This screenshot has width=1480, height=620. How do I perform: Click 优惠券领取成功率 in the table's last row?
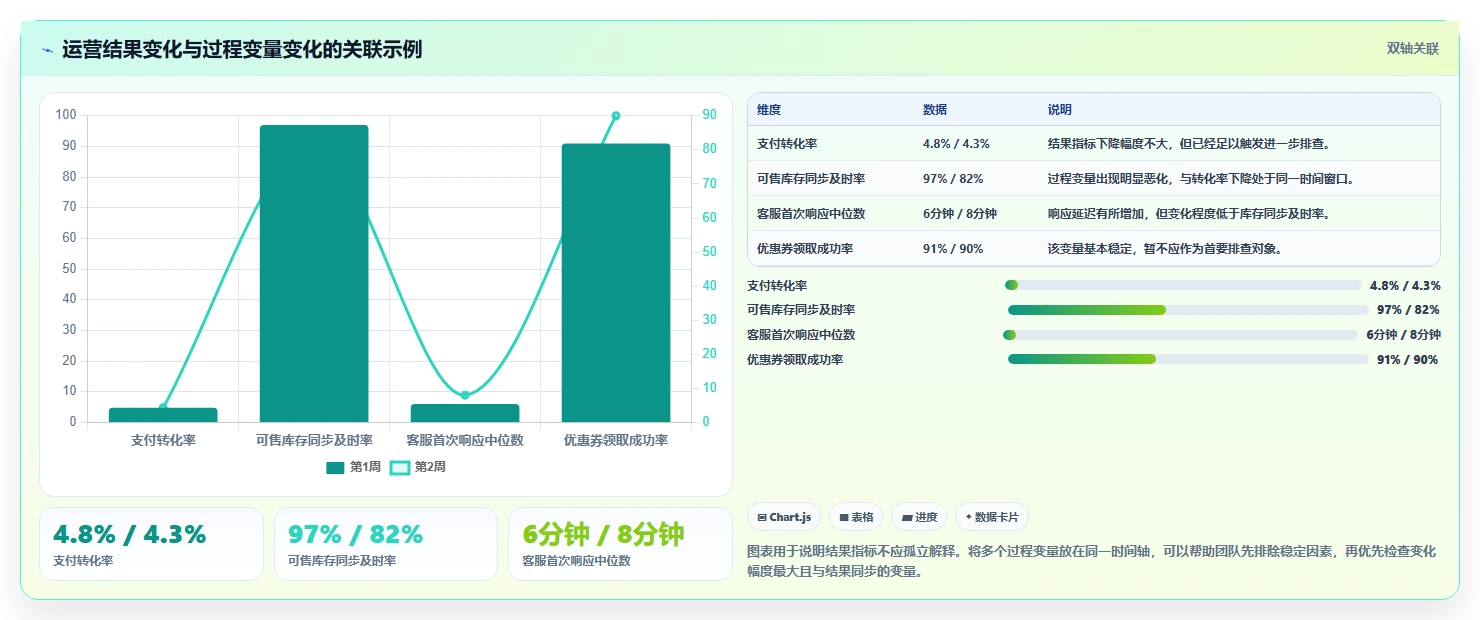point(805,249)
